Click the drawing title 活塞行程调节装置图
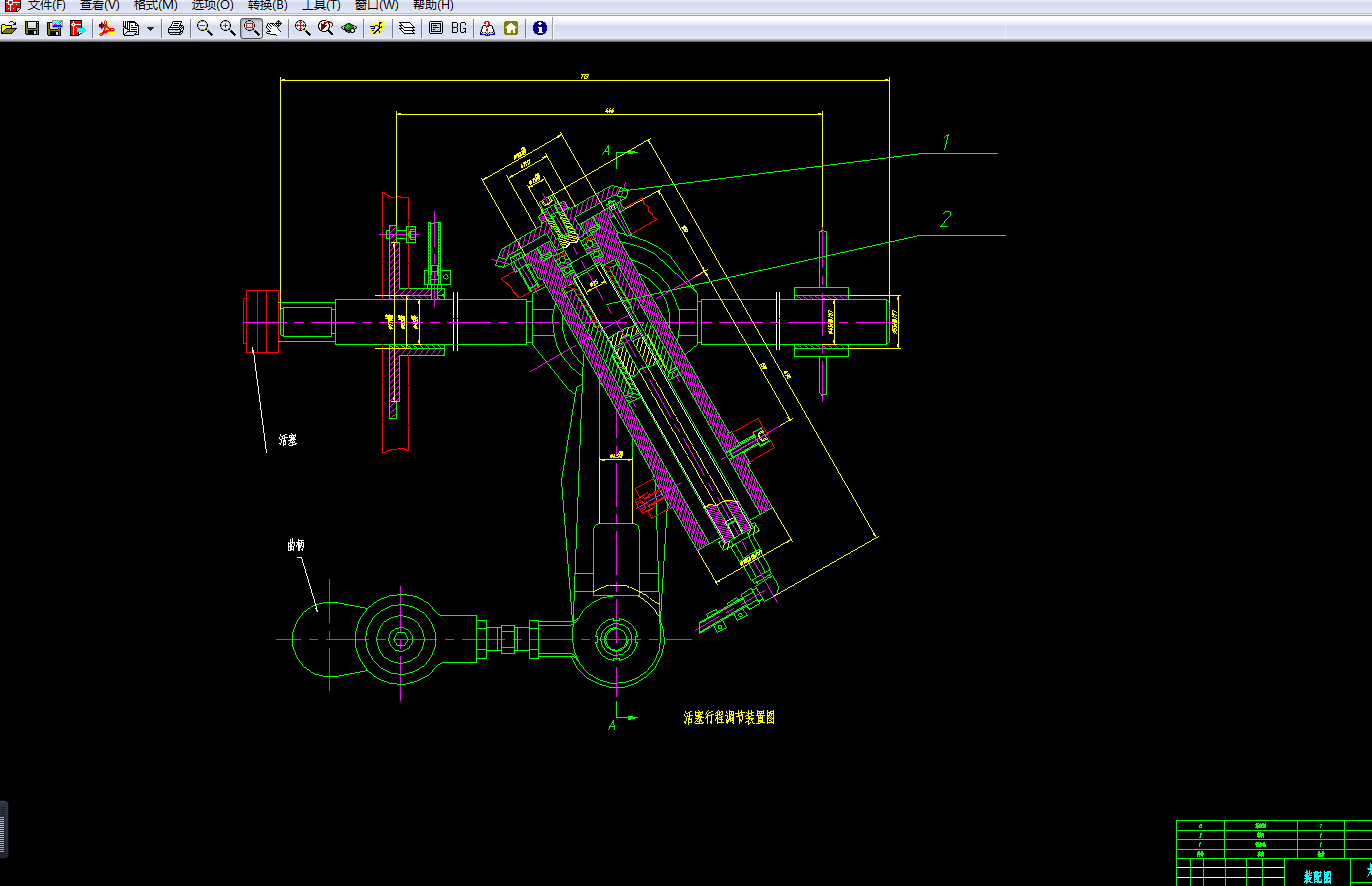 pos(729,717)
